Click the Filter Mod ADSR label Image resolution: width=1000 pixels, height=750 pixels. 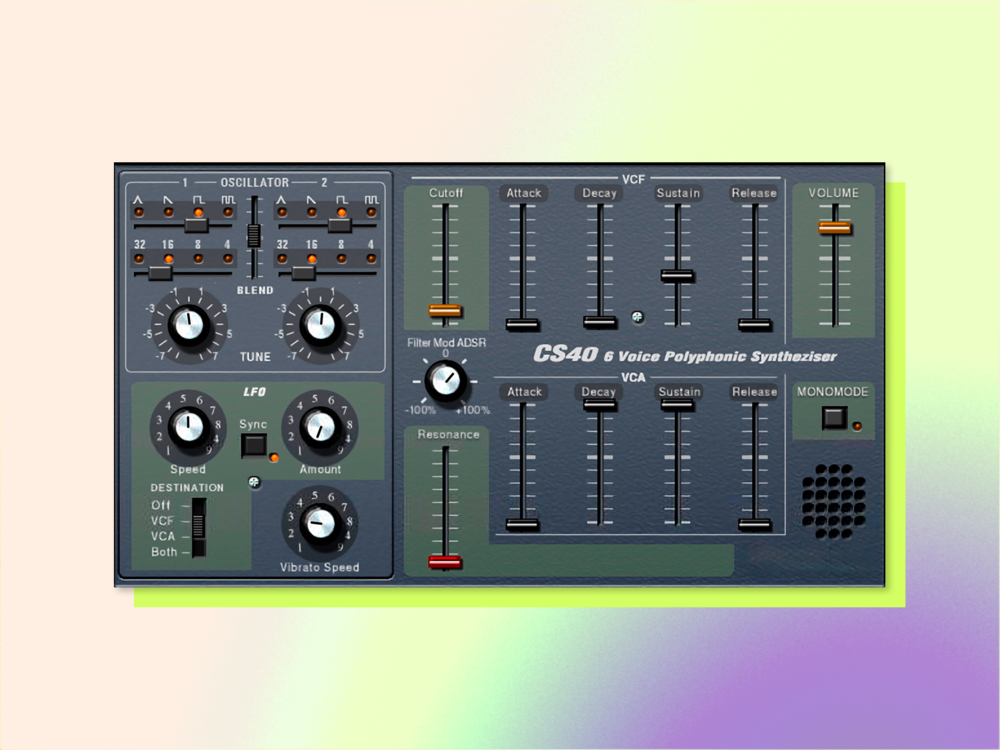coord(446,342)
